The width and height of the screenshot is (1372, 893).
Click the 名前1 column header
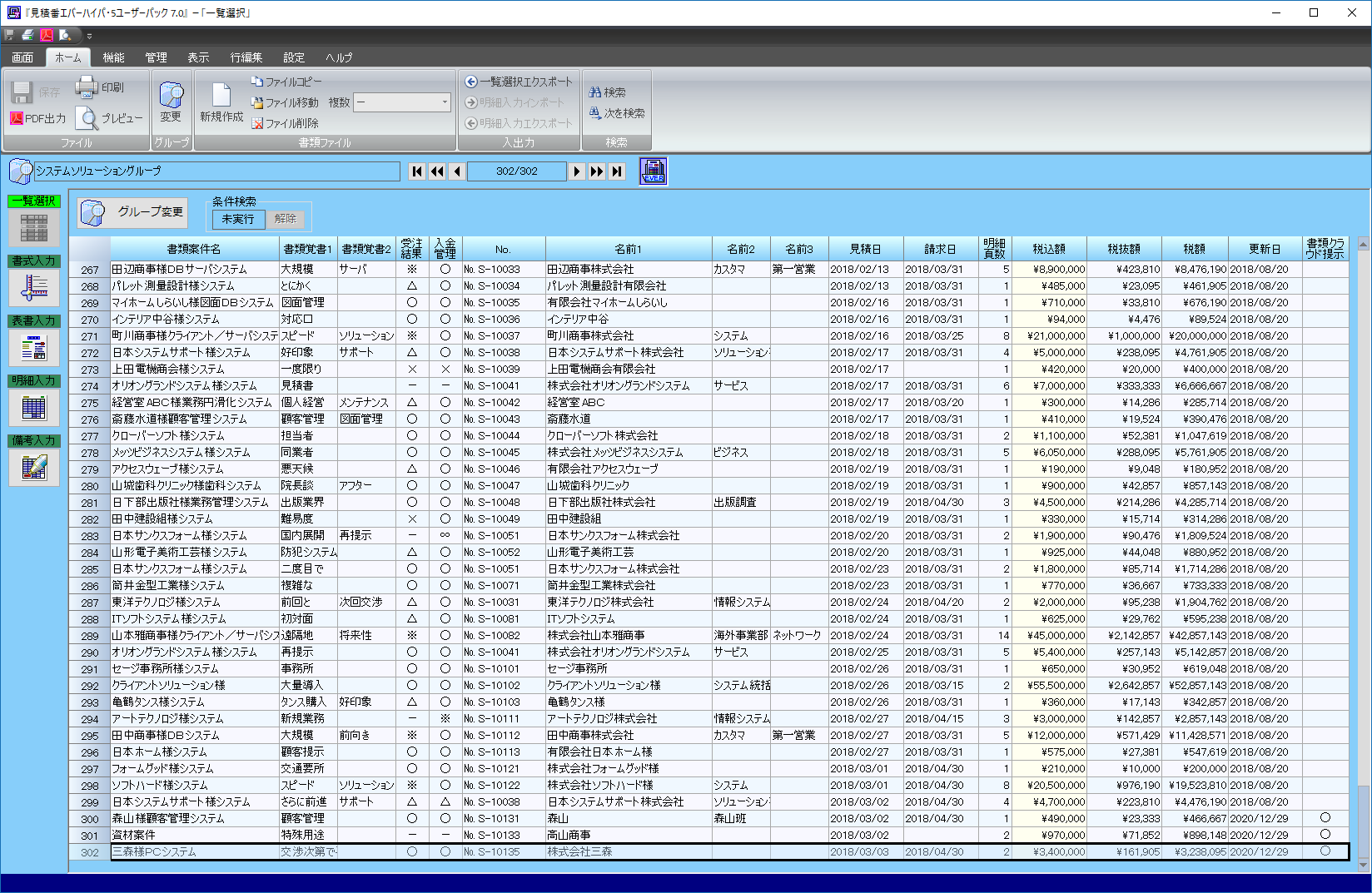tap(629, 249)
